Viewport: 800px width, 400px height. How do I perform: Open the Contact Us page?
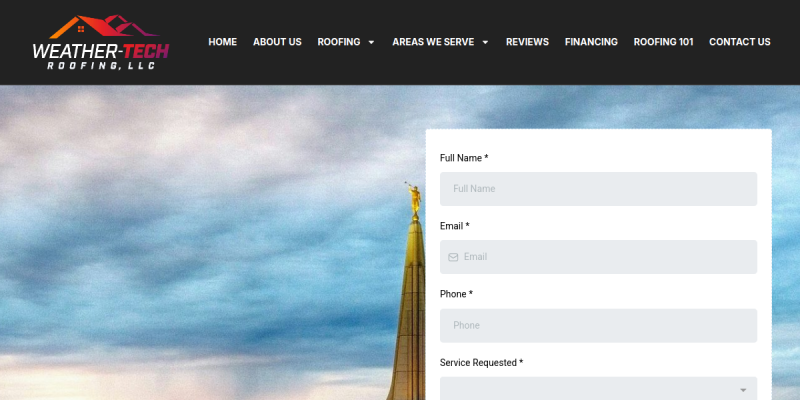(x=740, y=42)
